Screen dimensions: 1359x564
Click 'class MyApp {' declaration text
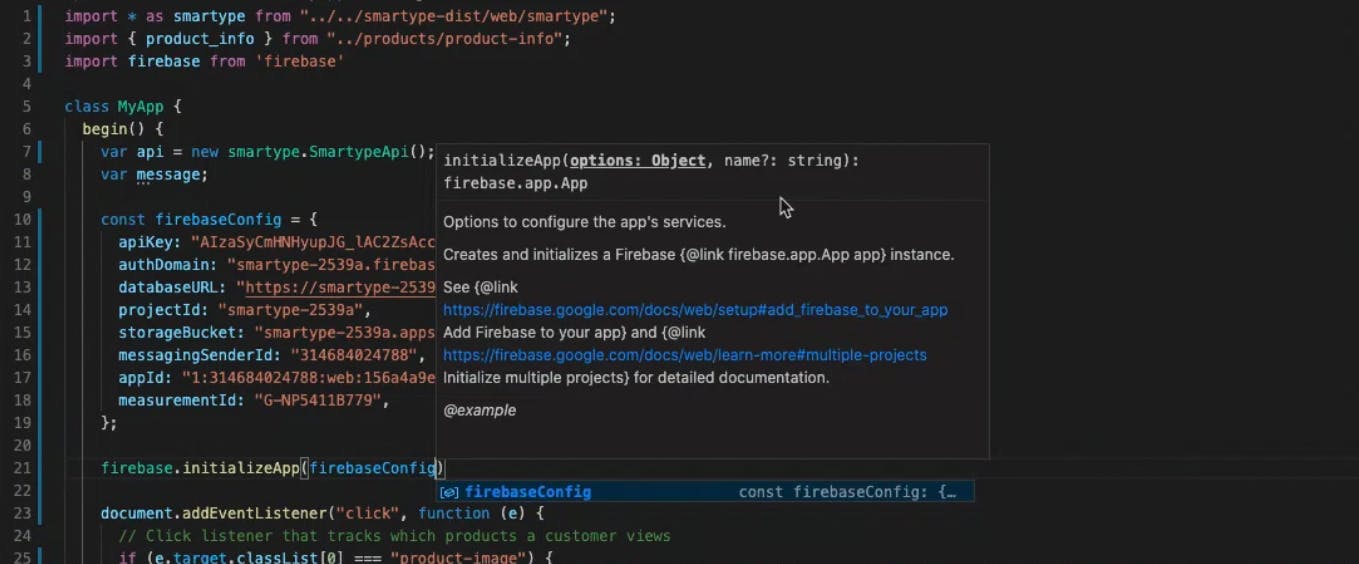[x=123, y=106]
